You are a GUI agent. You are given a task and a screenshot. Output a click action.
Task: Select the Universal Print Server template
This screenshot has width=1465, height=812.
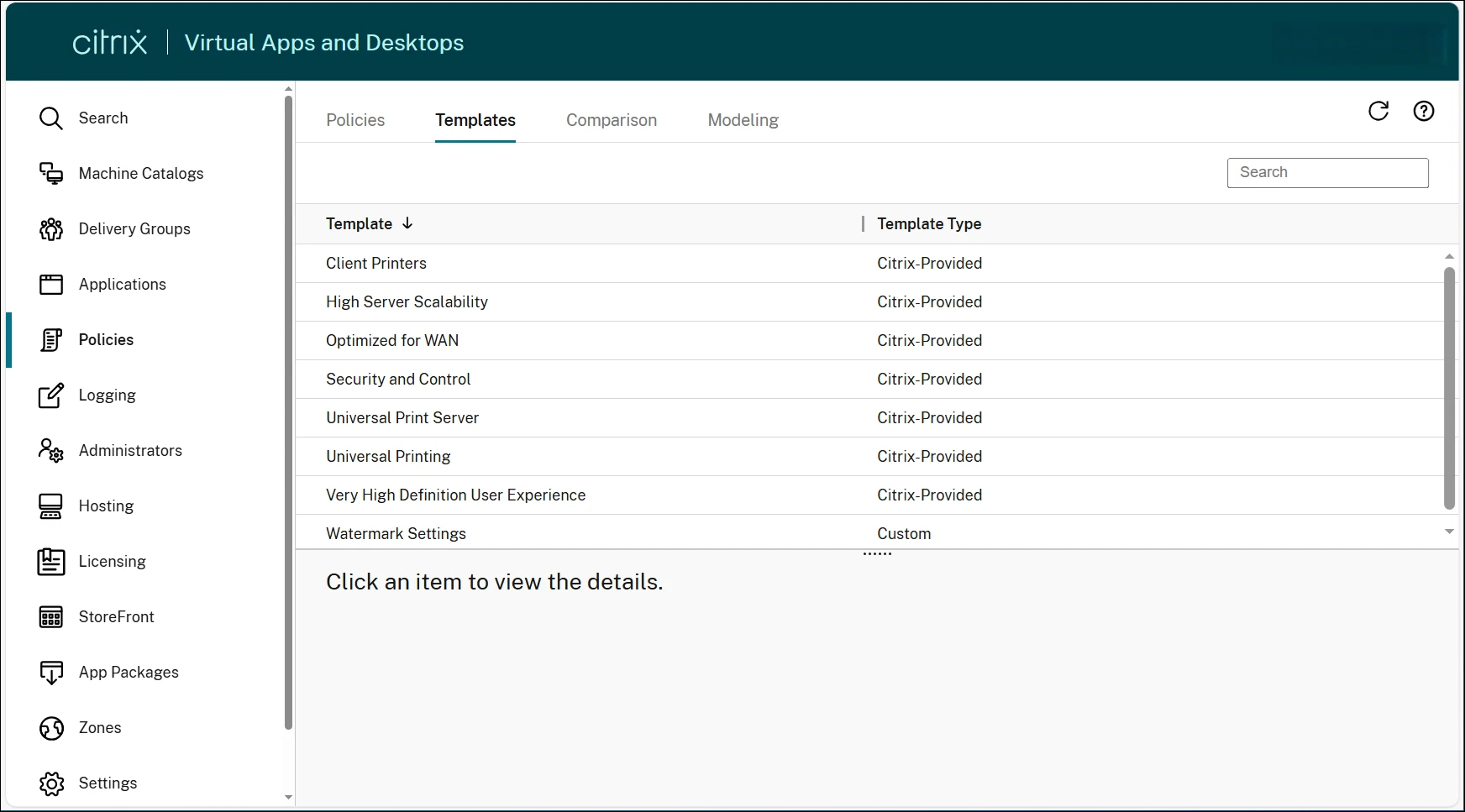[x=402, y=418]
